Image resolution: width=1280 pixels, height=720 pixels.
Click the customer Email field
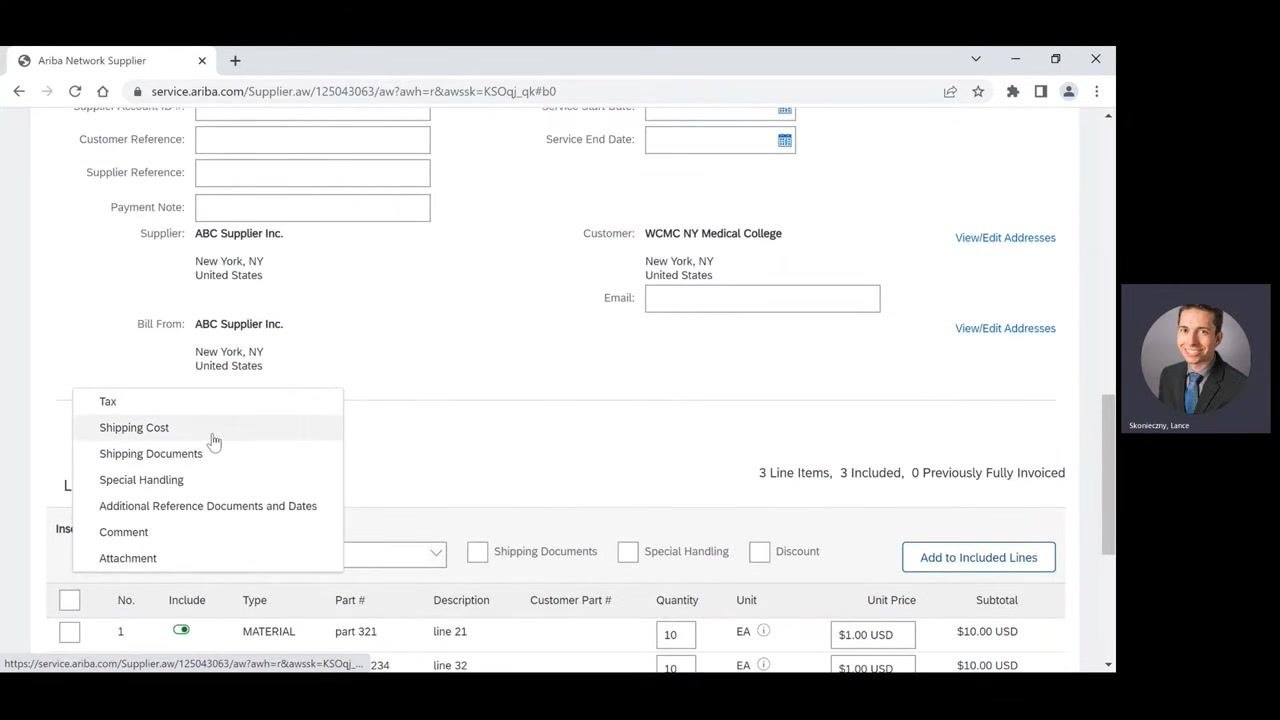coord(763,298)
